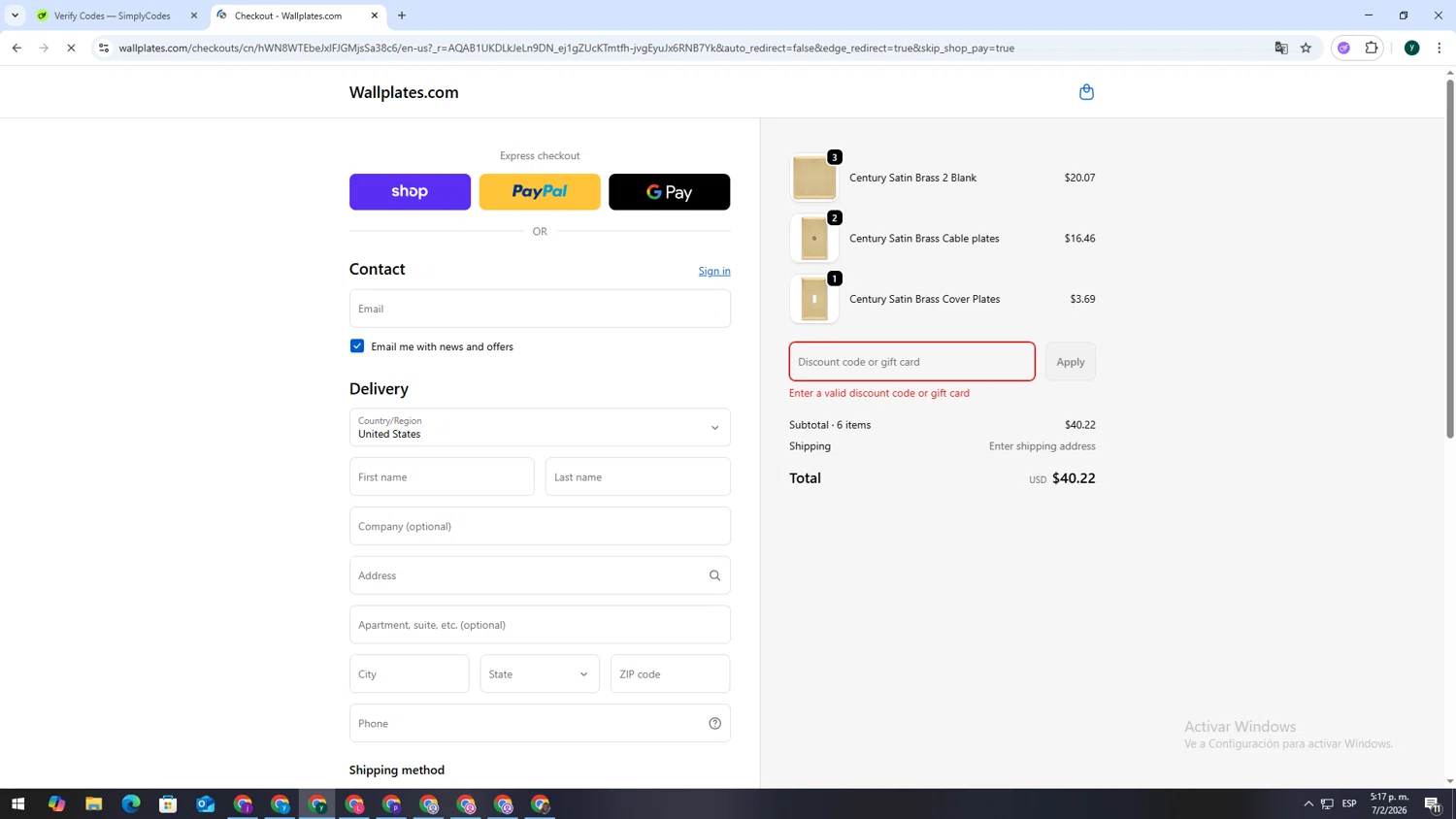Pay with the PayPal button
The height and width of the screenshot is (819, 1456).
(540, 192)
